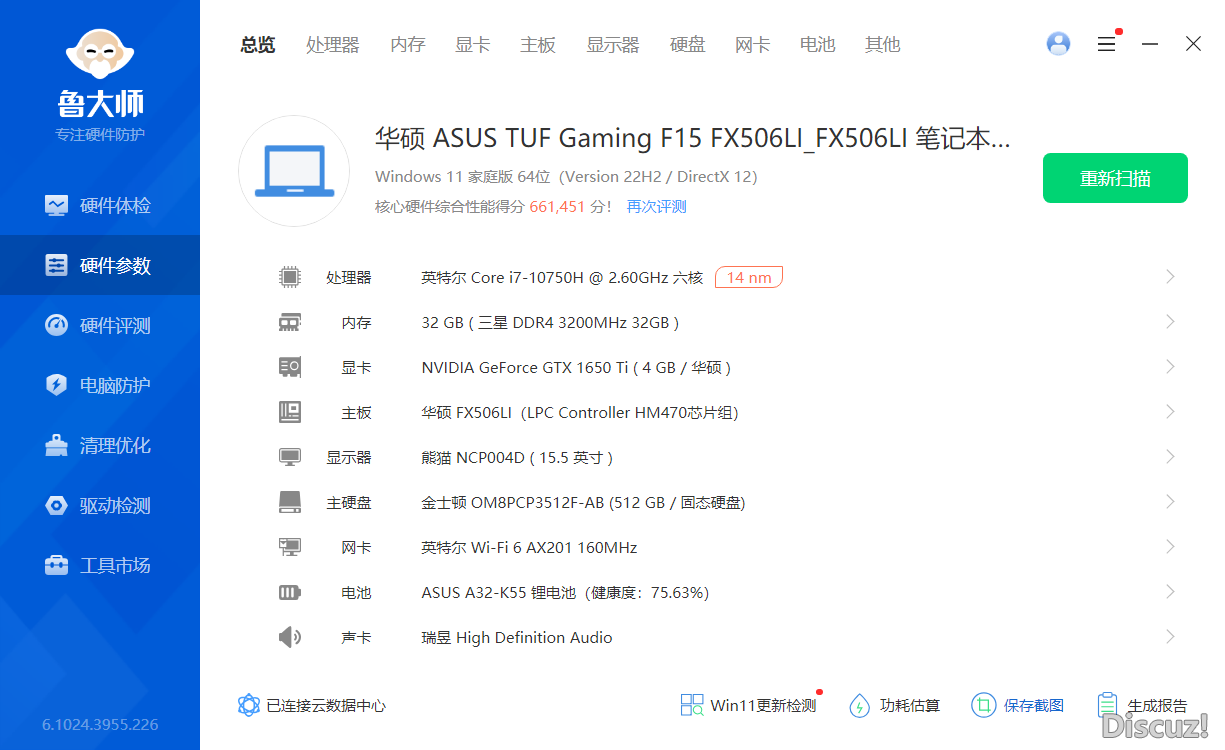This screenshot has height=750, width=1225.
Task: Switch to the 总览 tab
Action: tap(258, 45)
